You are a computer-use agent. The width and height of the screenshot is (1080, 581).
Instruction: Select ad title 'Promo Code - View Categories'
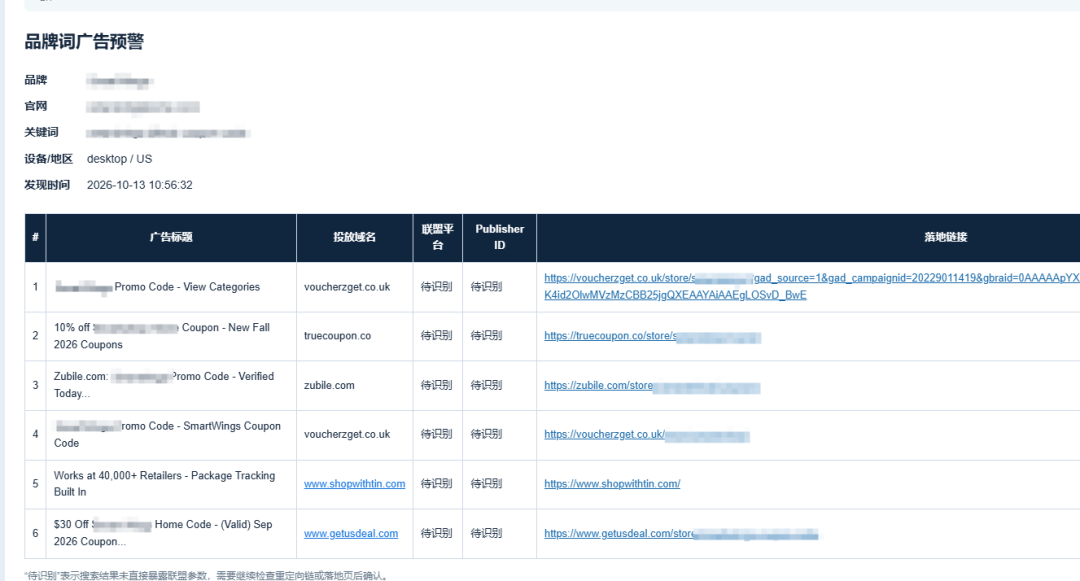coord(158,287)
